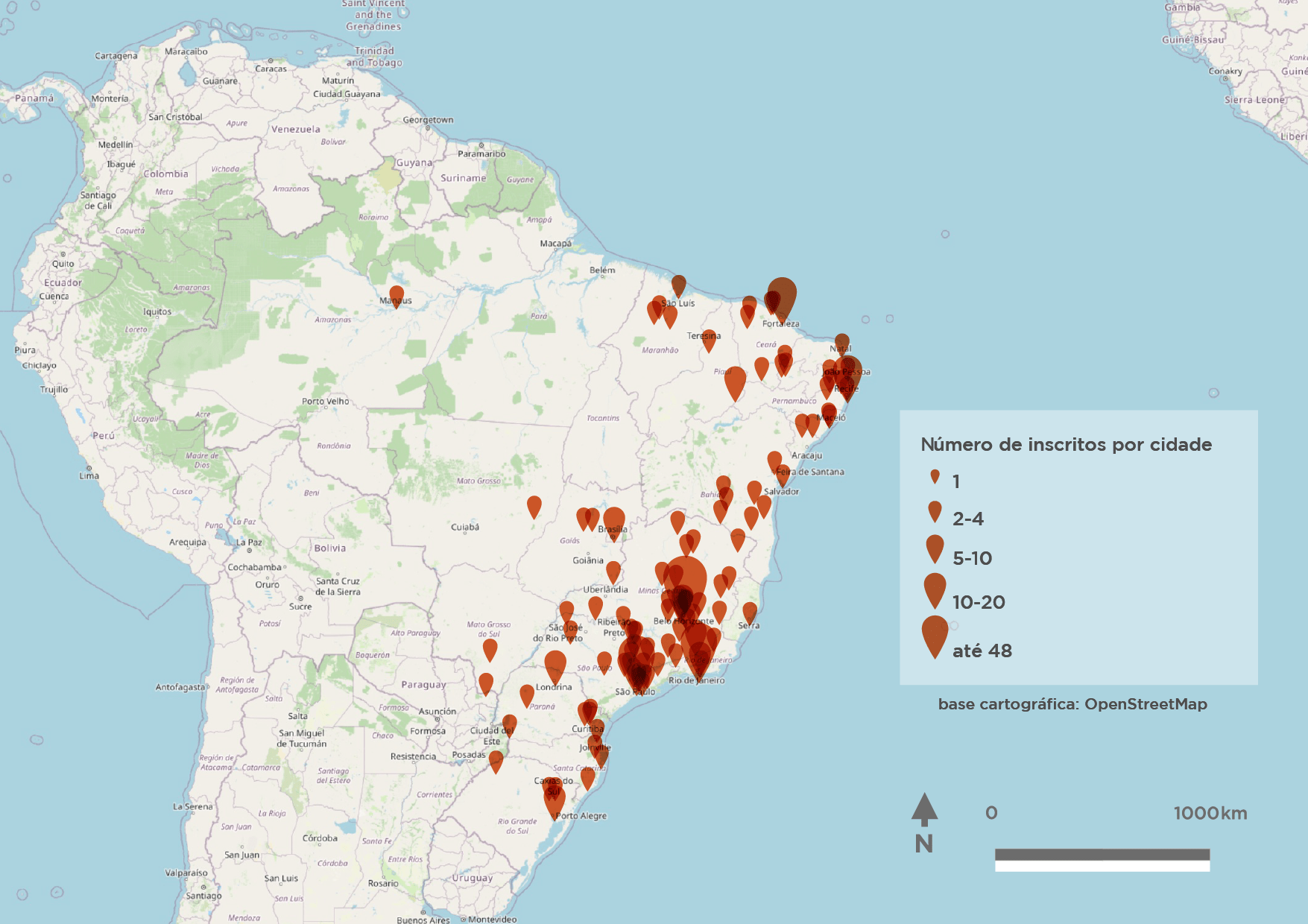This screenshot has width=1308, height=924.
Task: Click the marker near Teresina
Action: tap(709, 340)
